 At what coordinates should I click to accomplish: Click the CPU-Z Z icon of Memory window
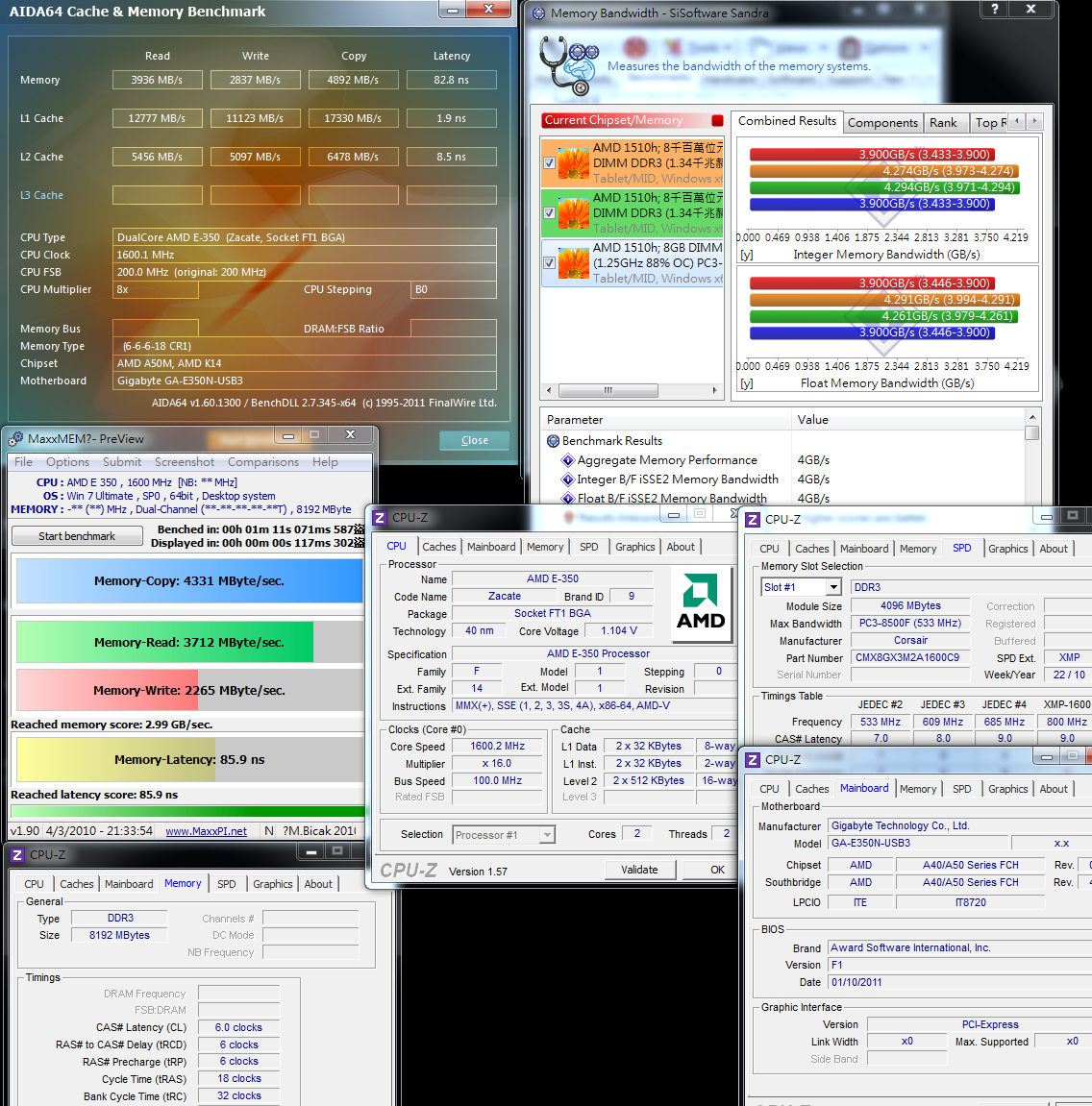[x=17, y=855]
